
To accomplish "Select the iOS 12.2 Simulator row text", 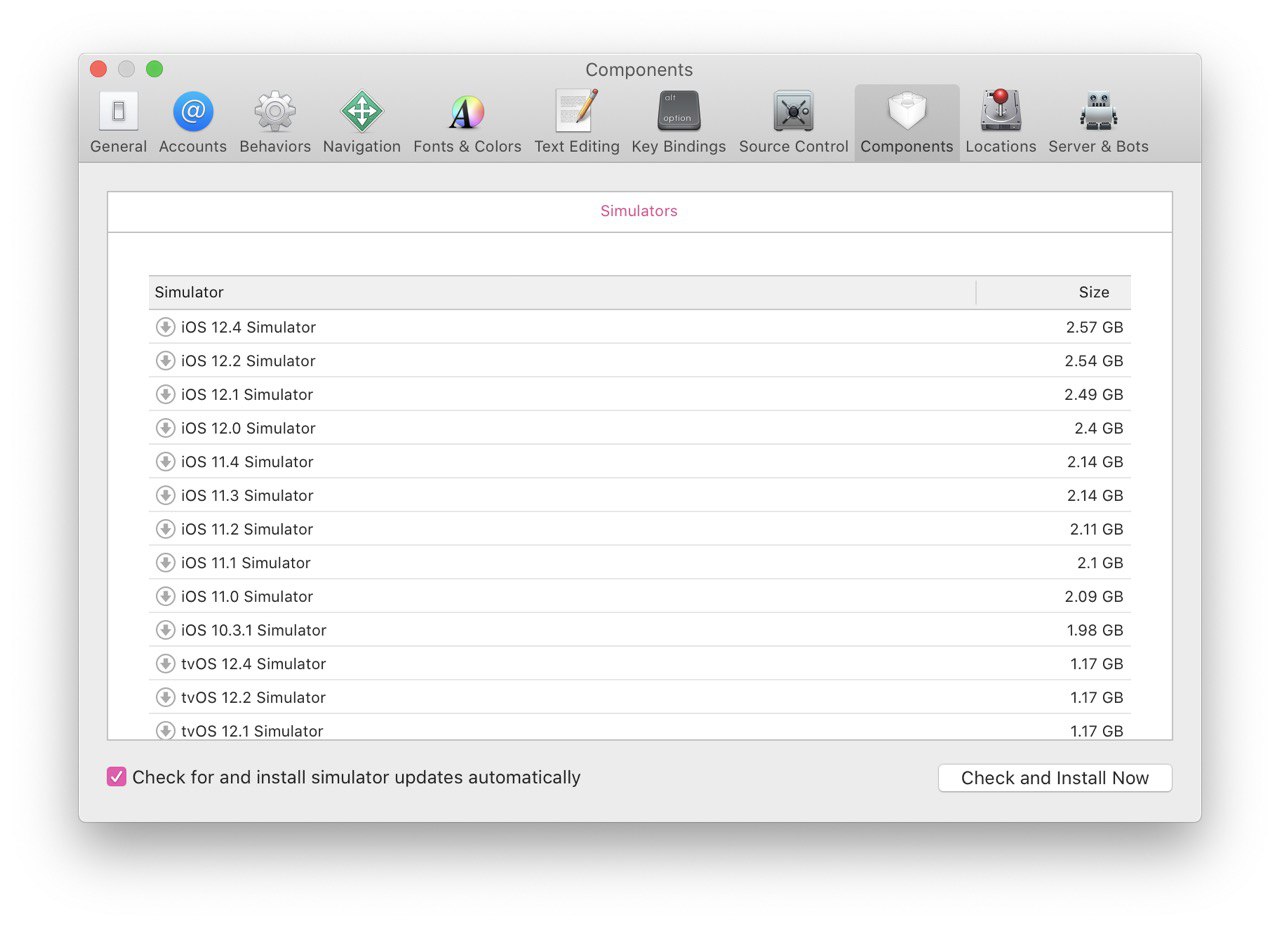I will point(249,361).
